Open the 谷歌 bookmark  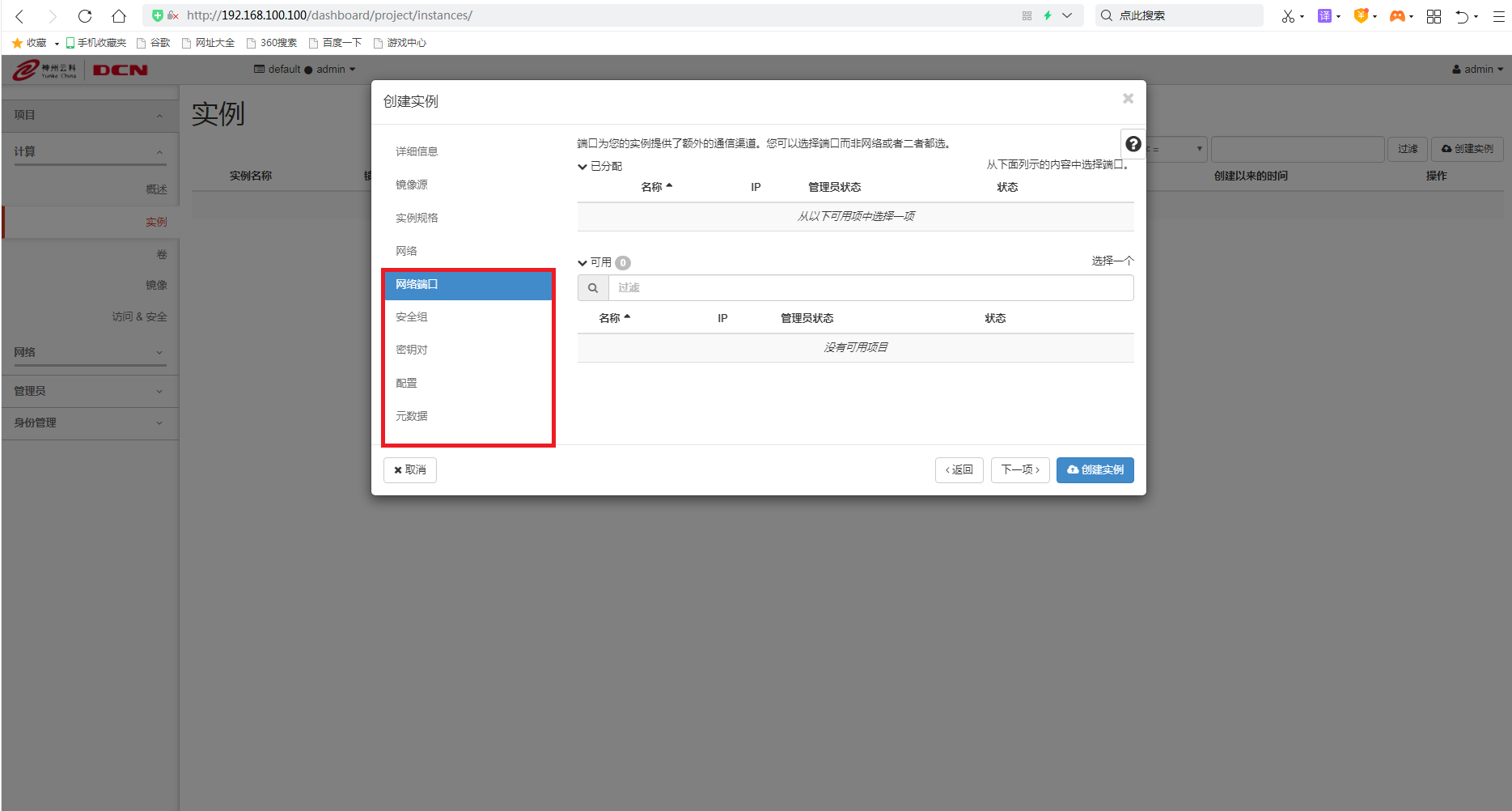tap(154, 43)
